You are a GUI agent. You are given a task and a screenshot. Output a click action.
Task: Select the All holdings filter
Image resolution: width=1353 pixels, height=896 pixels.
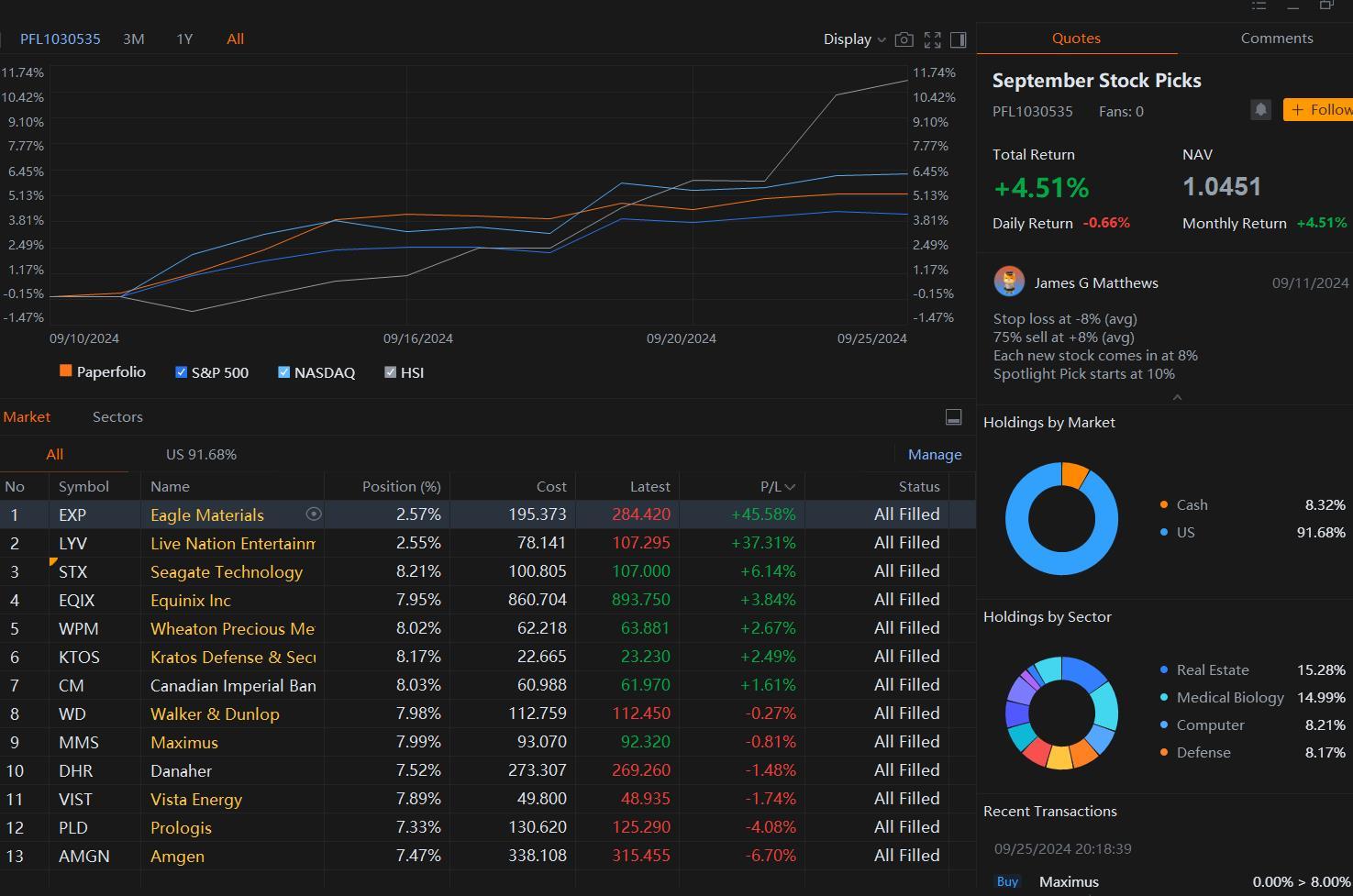tap(55, 455)
